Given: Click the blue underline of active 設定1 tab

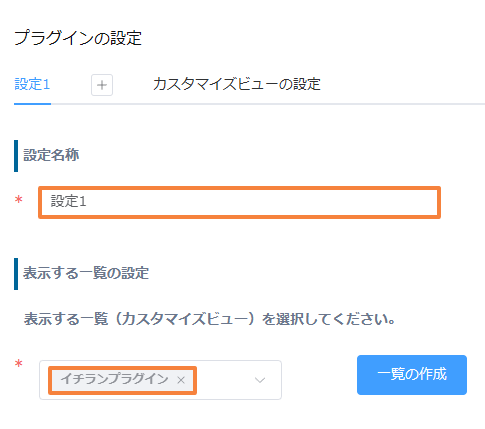Looking at the screenshot, I should click(x=32, y=104).
